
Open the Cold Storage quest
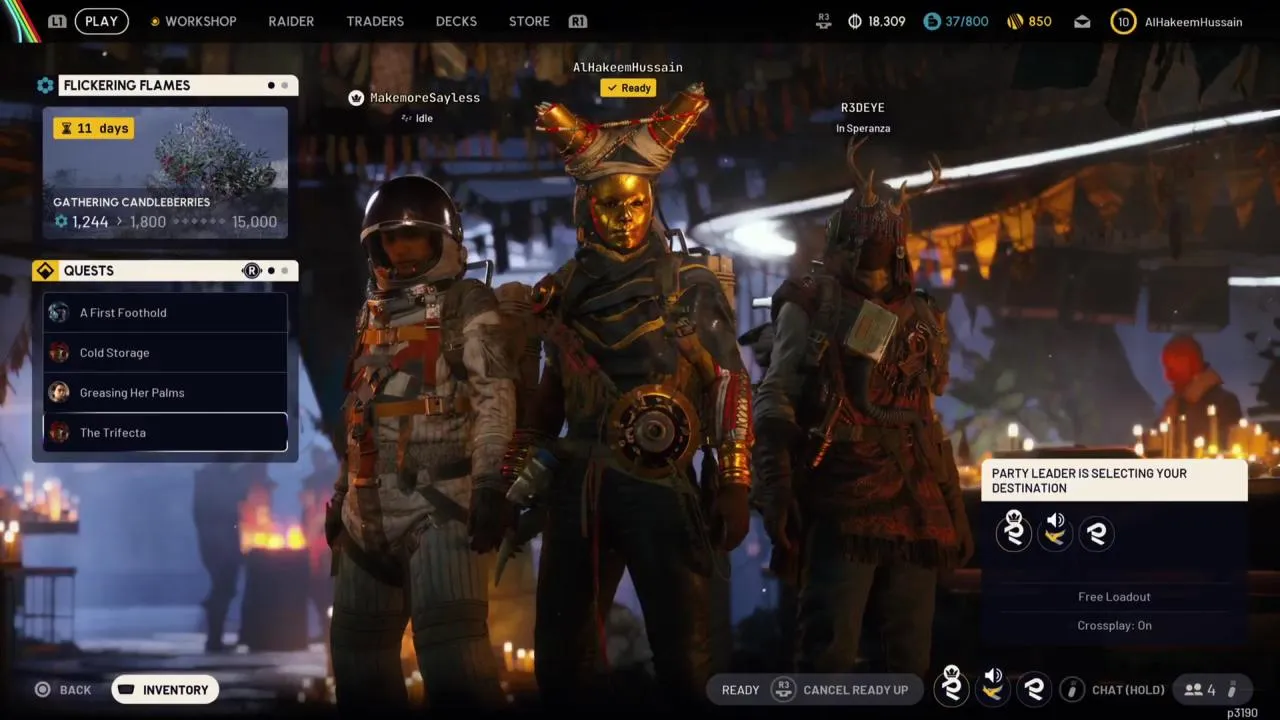[165, 353]
